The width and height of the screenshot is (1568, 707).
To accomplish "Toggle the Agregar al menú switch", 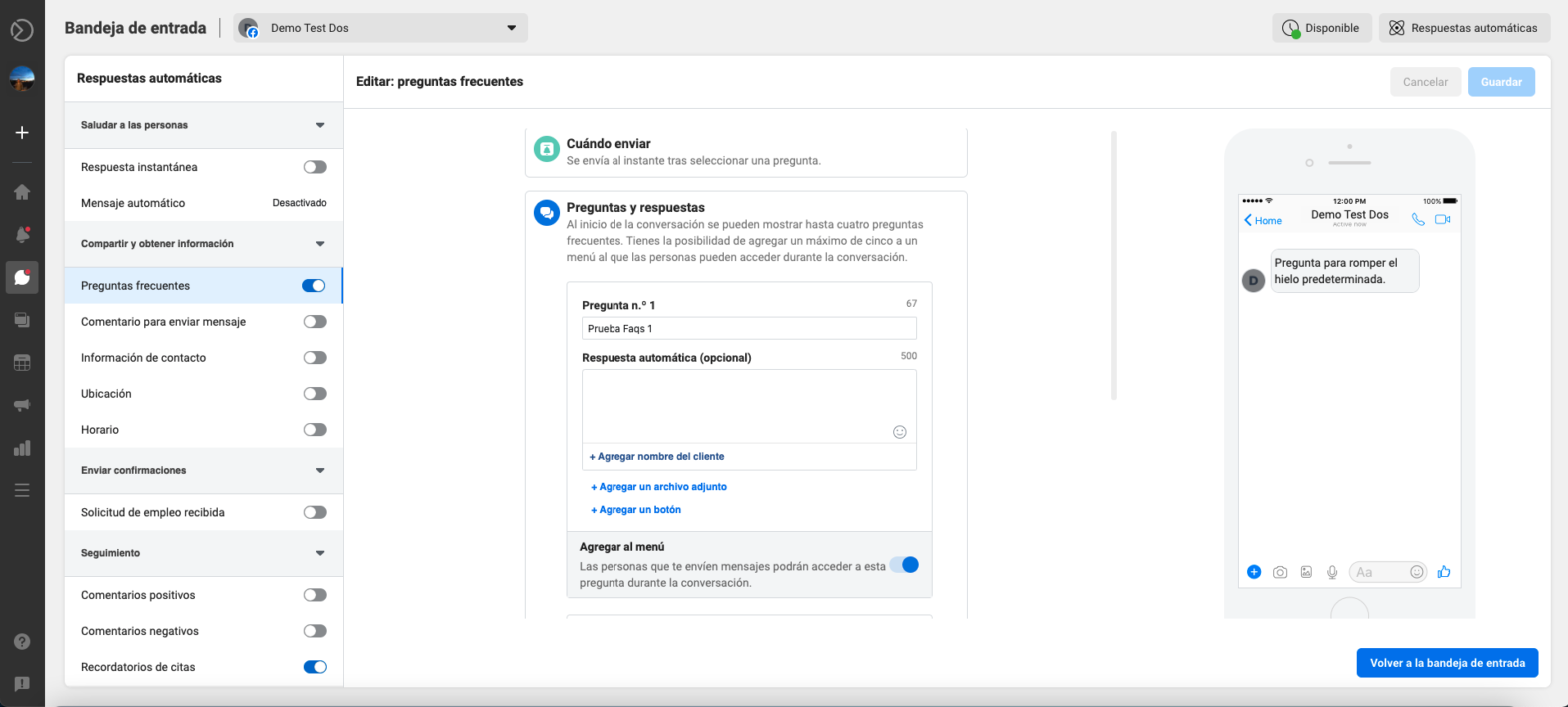I will coord(905,565).
